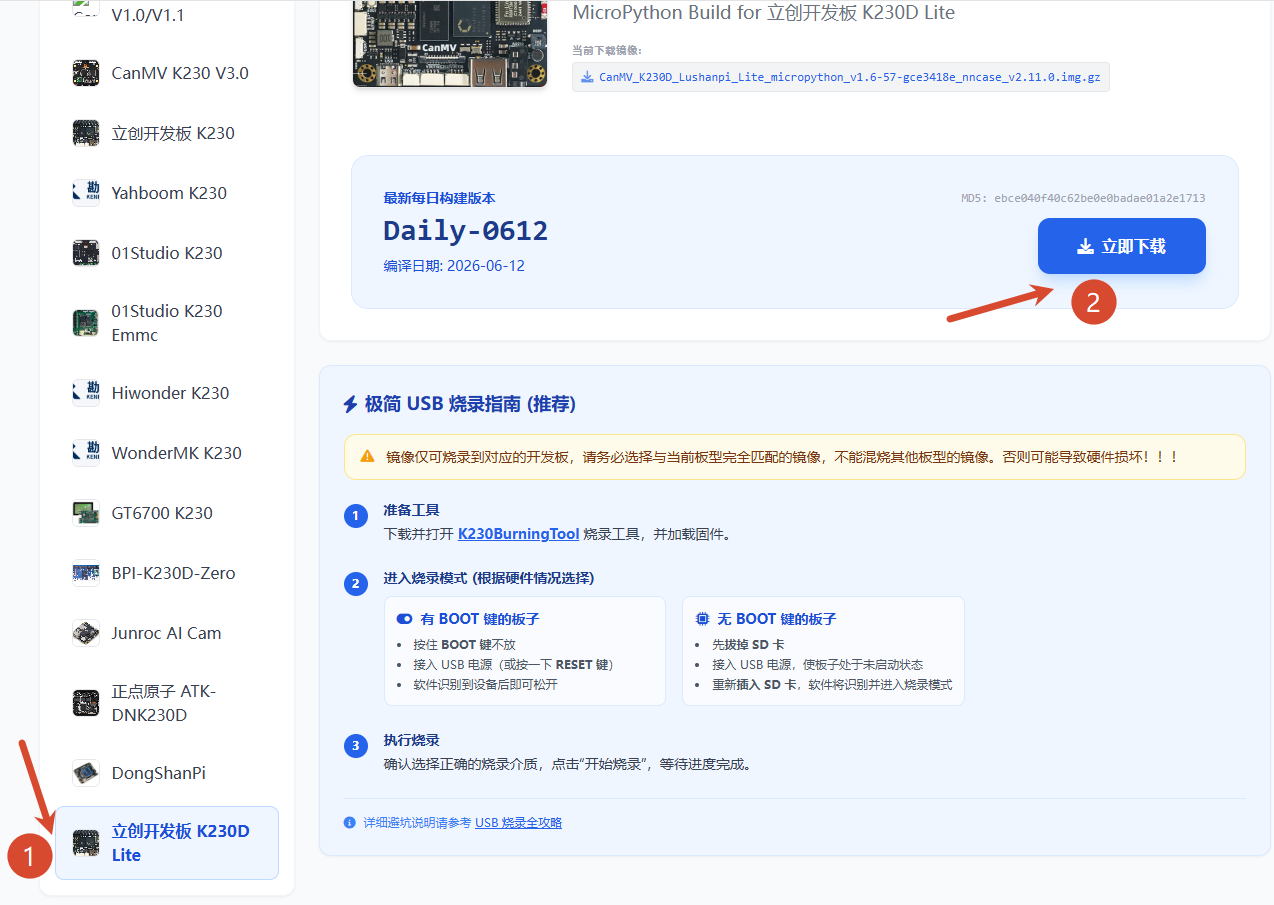Click the Daily-0612 version heading
The height and width of the screenshot is (905, 1274).
pyautogui.click(x=466, y=231)
